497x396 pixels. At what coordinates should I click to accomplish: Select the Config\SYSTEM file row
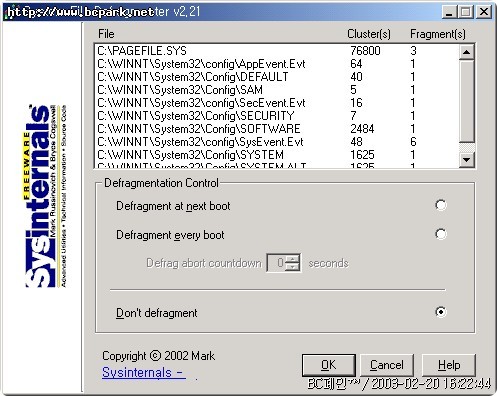tap(277, 155)
